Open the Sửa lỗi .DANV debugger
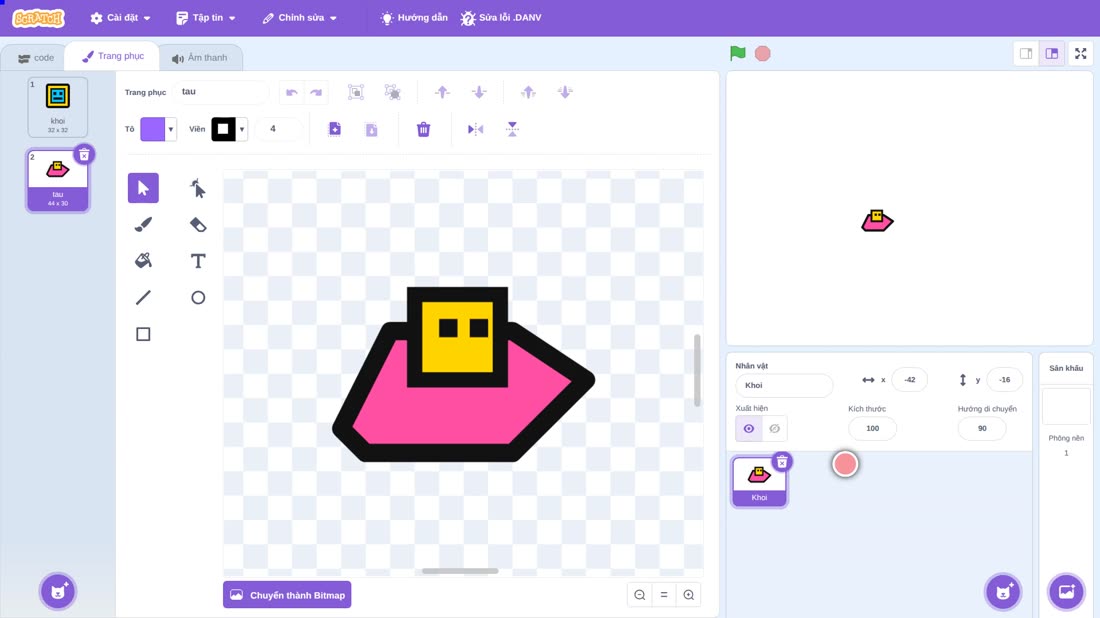 coord(501,18)
